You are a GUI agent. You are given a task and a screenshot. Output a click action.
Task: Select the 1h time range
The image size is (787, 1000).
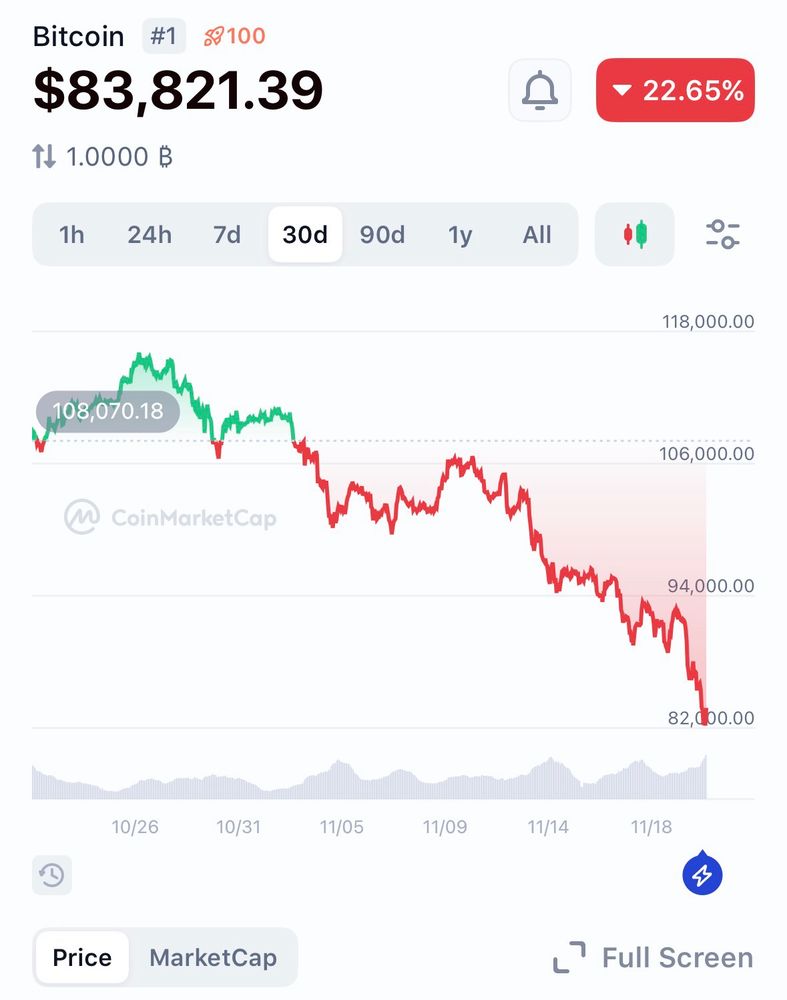pos(72,235)
